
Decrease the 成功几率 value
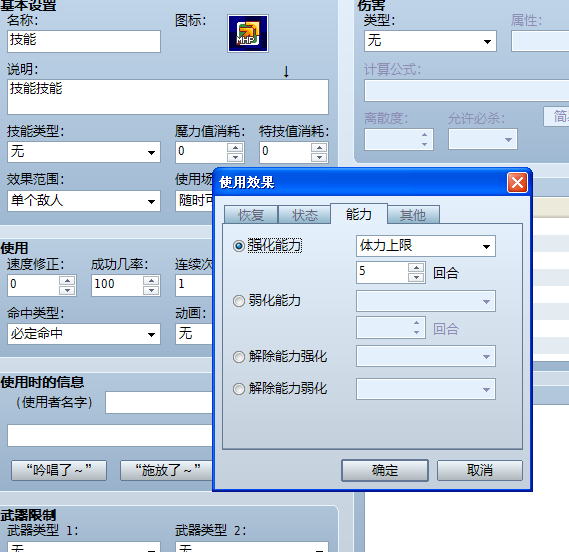pyautogui.click(x=151, y=290)
